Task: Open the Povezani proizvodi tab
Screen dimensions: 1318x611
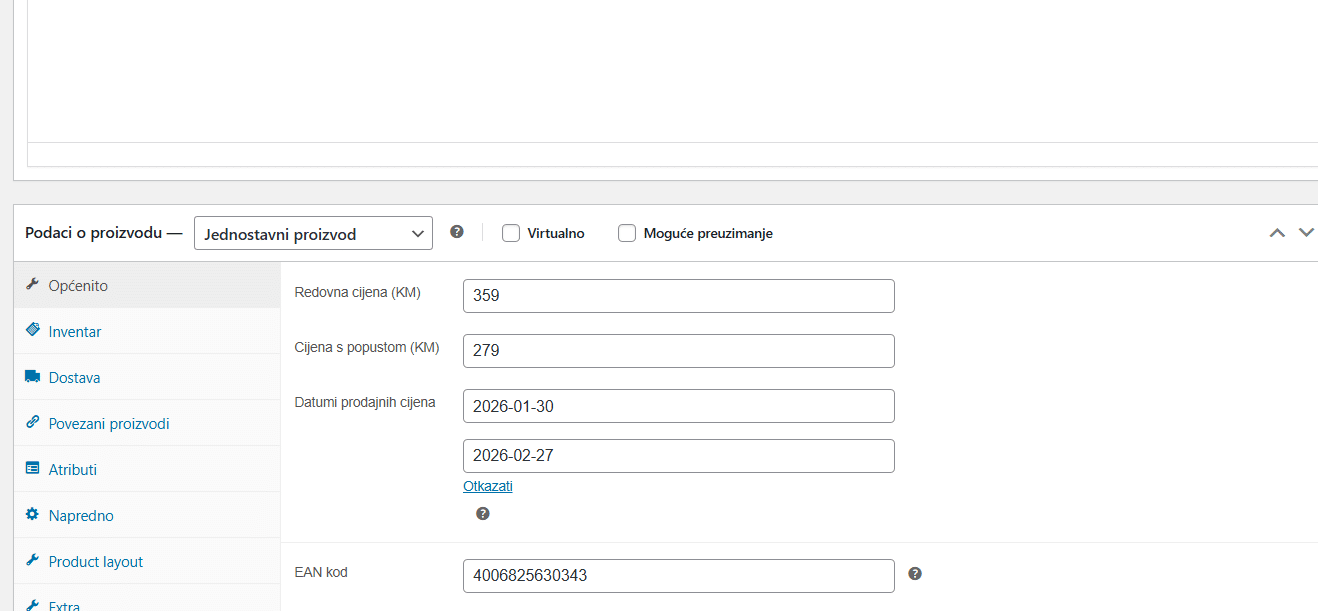Action: [x=109, y=424]
